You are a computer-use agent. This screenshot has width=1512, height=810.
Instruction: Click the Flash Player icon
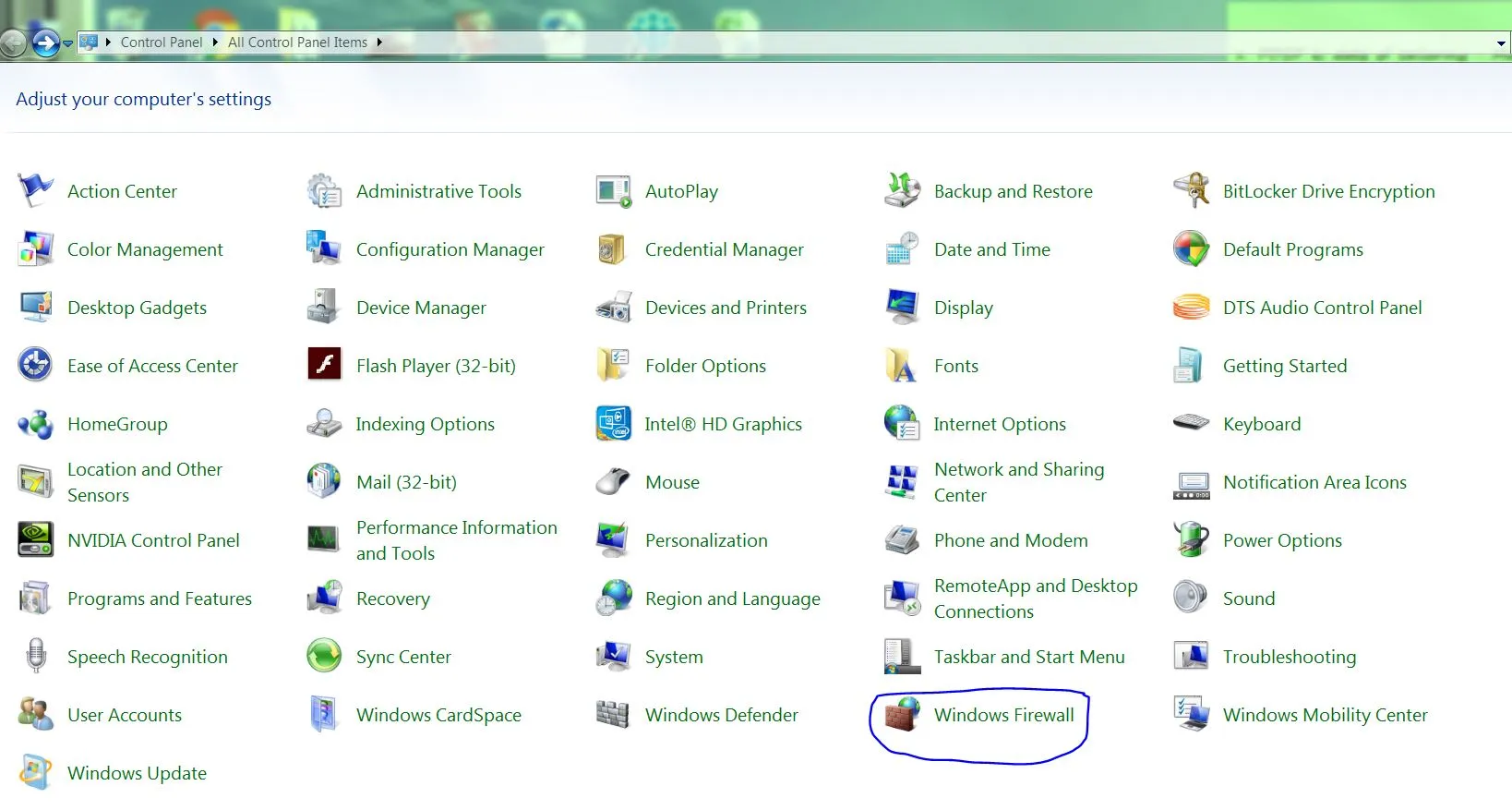pos(324,365)
